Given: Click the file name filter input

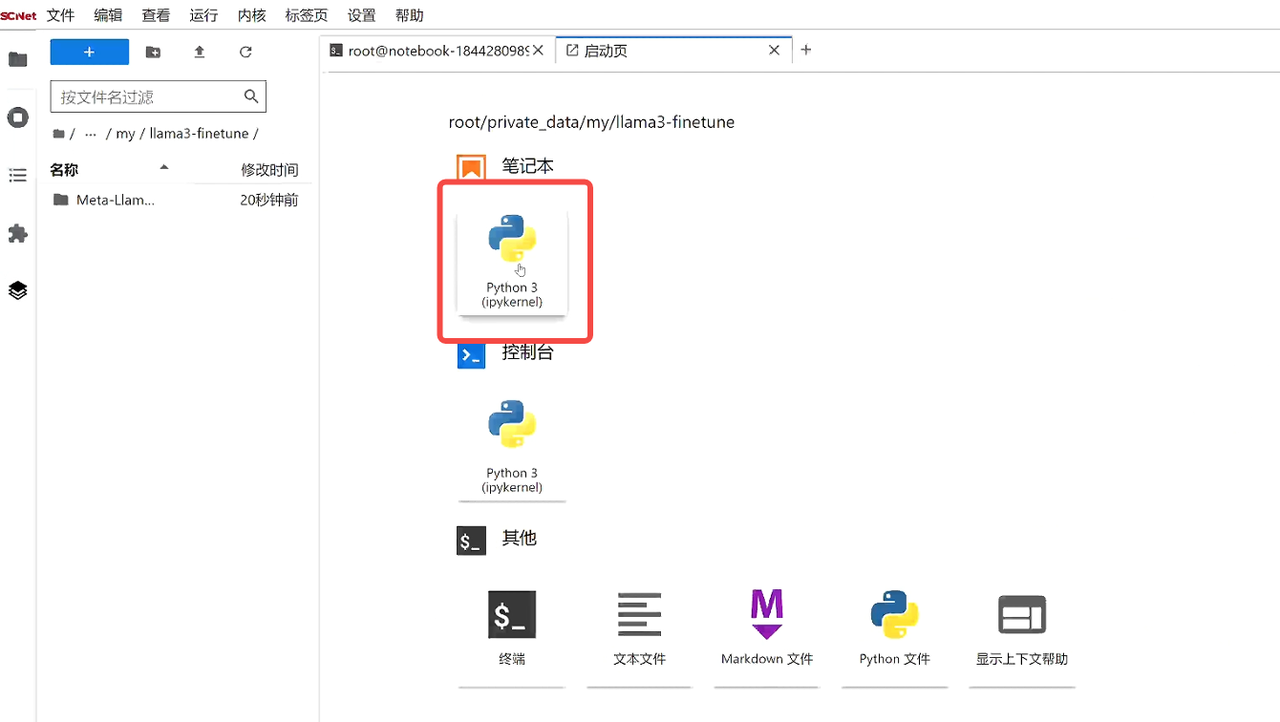Looking at the screenshot, I should click(x=148, y=97).
